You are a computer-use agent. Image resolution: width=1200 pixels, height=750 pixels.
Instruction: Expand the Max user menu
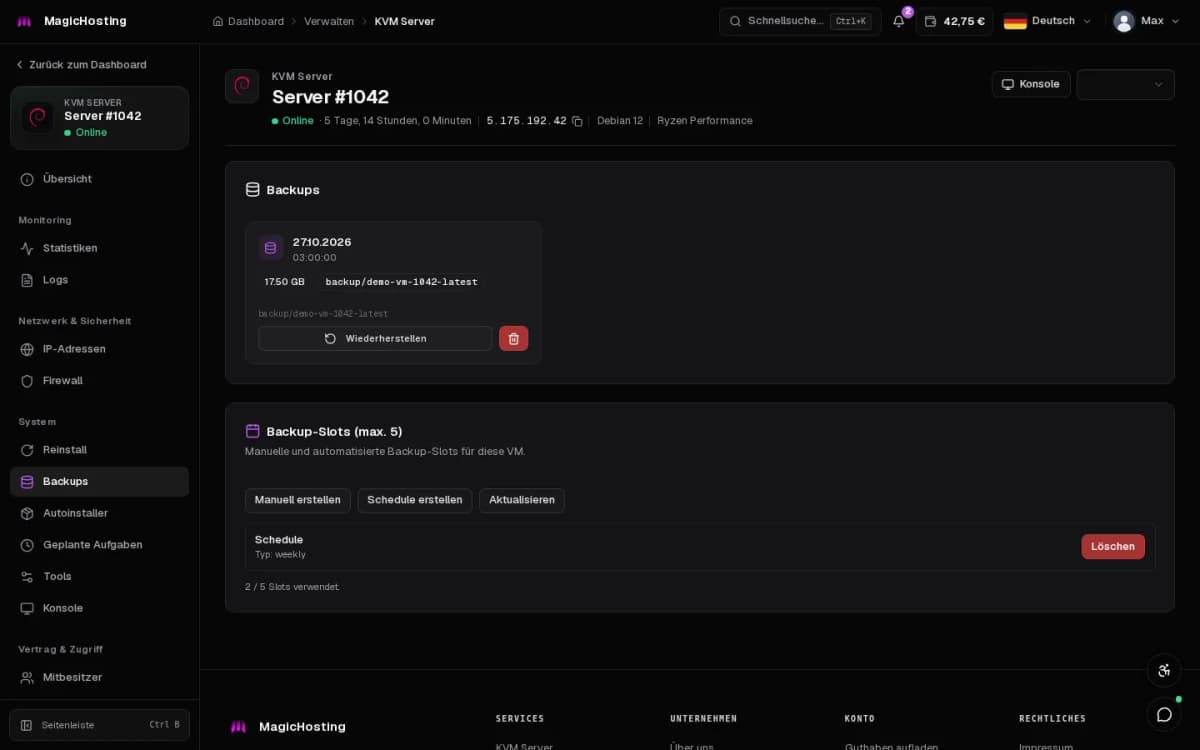1145,21
